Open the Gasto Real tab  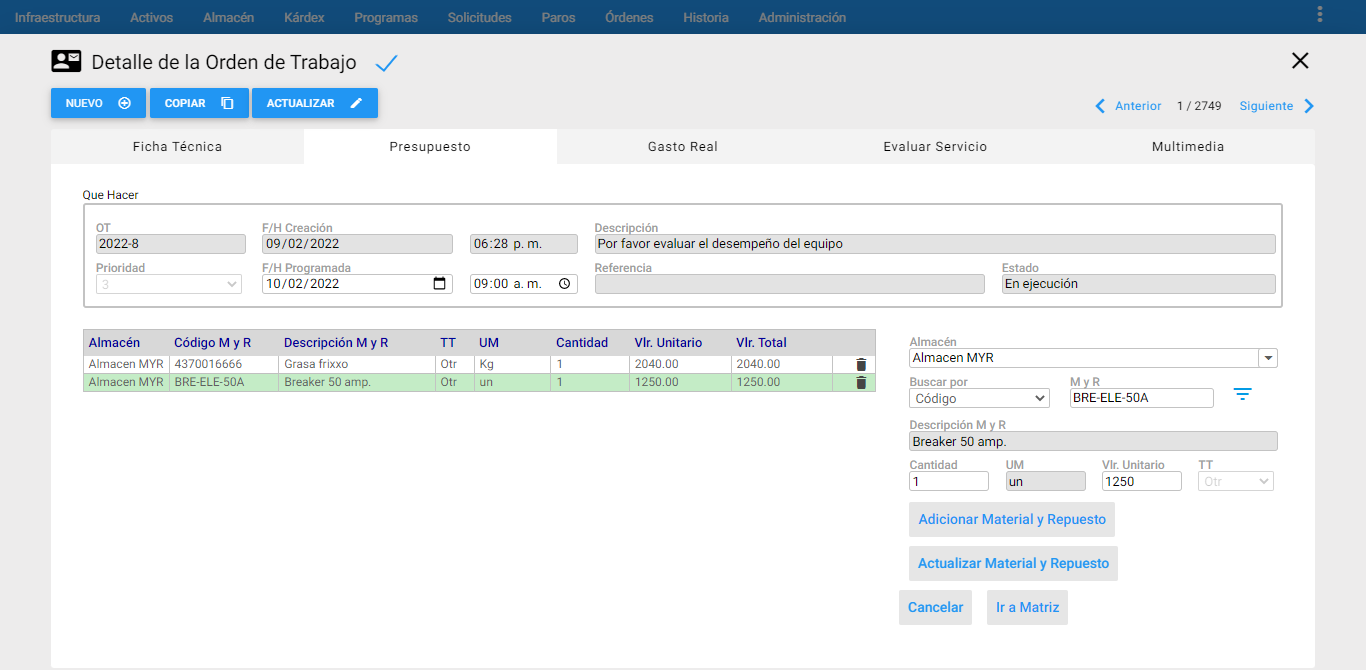coord(683,147)
